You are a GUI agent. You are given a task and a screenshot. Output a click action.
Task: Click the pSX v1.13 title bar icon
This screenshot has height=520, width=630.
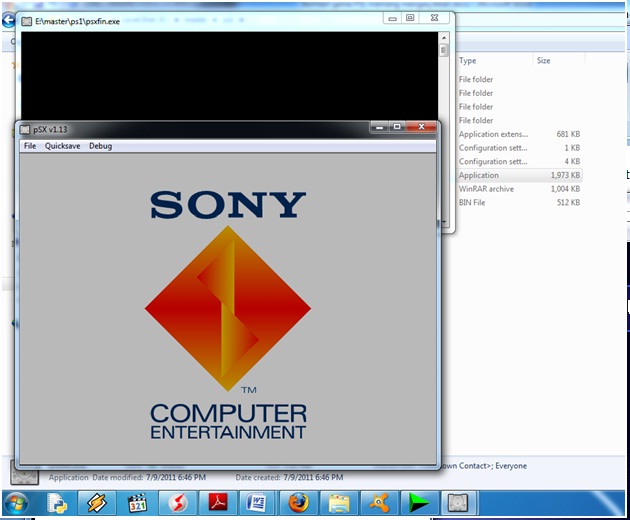pos(25,129)
